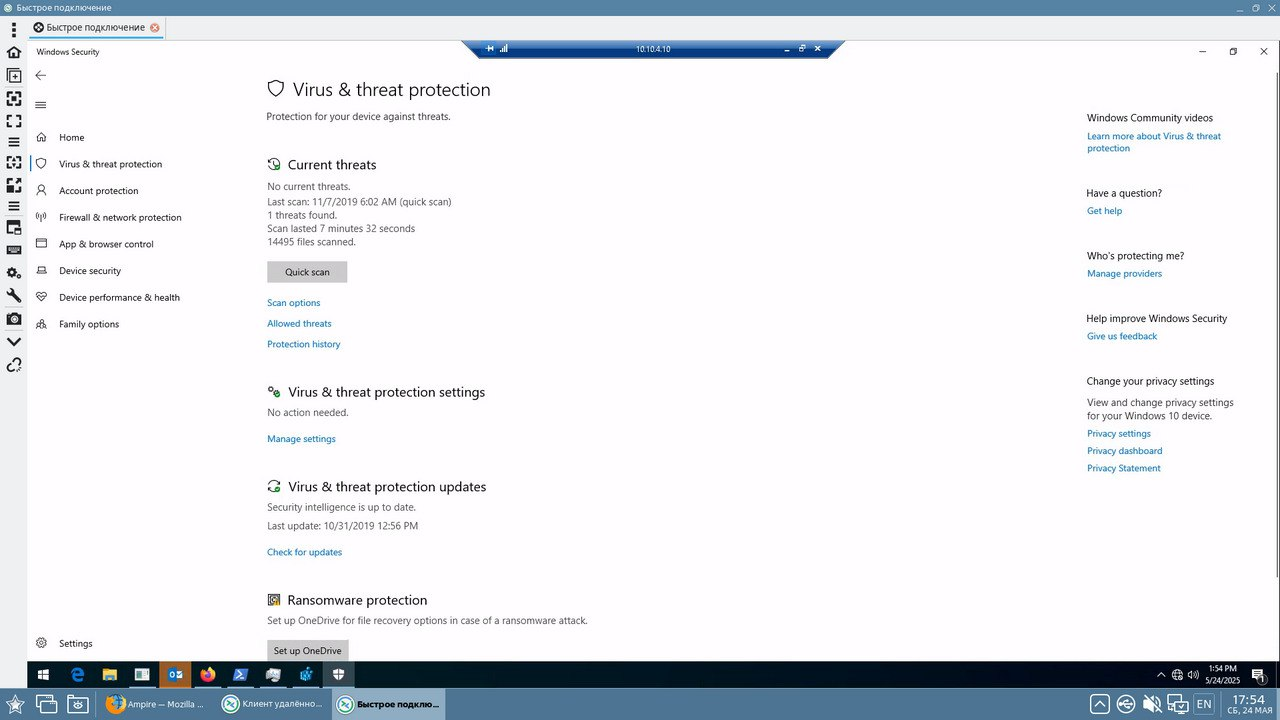Open Learn more about Virus & threat protection
Screen dimensions: 1280x720
1154,142
